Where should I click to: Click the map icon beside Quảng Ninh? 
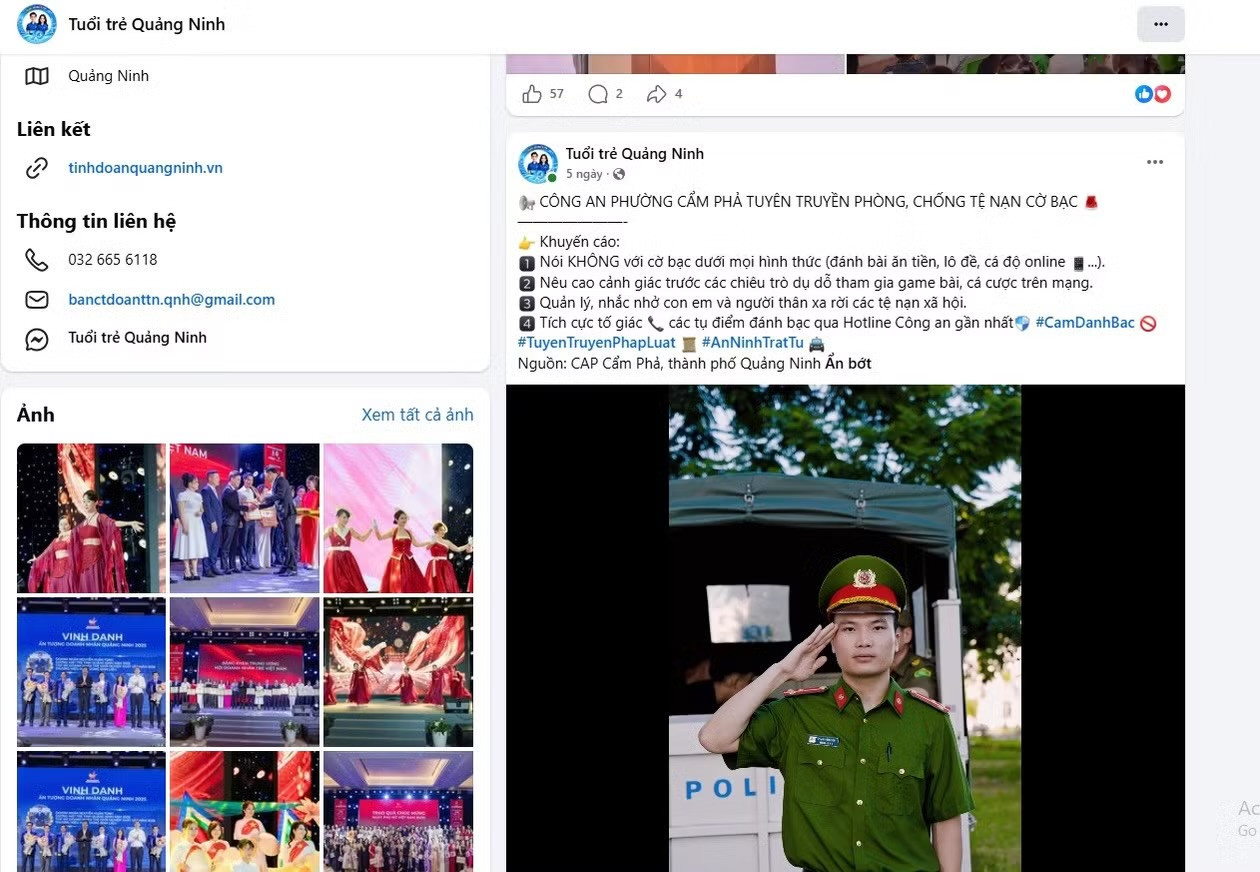click(x=37, y=76)
